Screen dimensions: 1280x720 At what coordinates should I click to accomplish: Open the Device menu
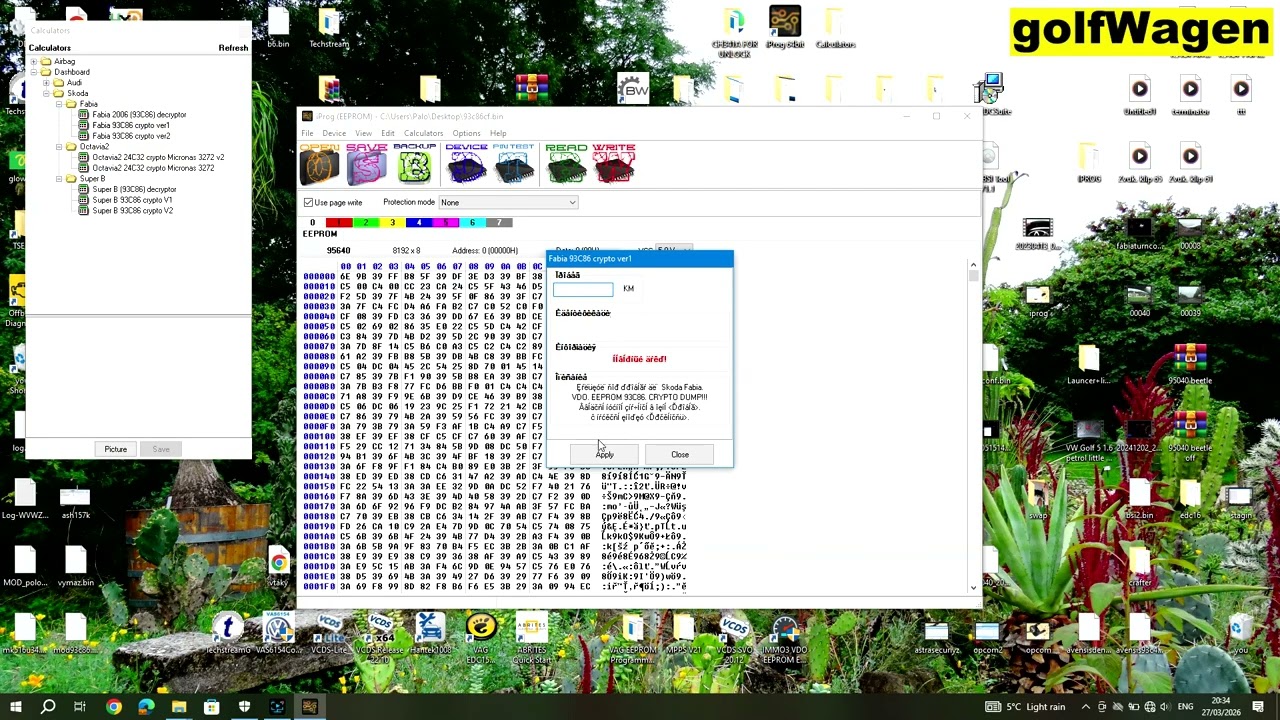pyautogui.click(x=334, y=133)
